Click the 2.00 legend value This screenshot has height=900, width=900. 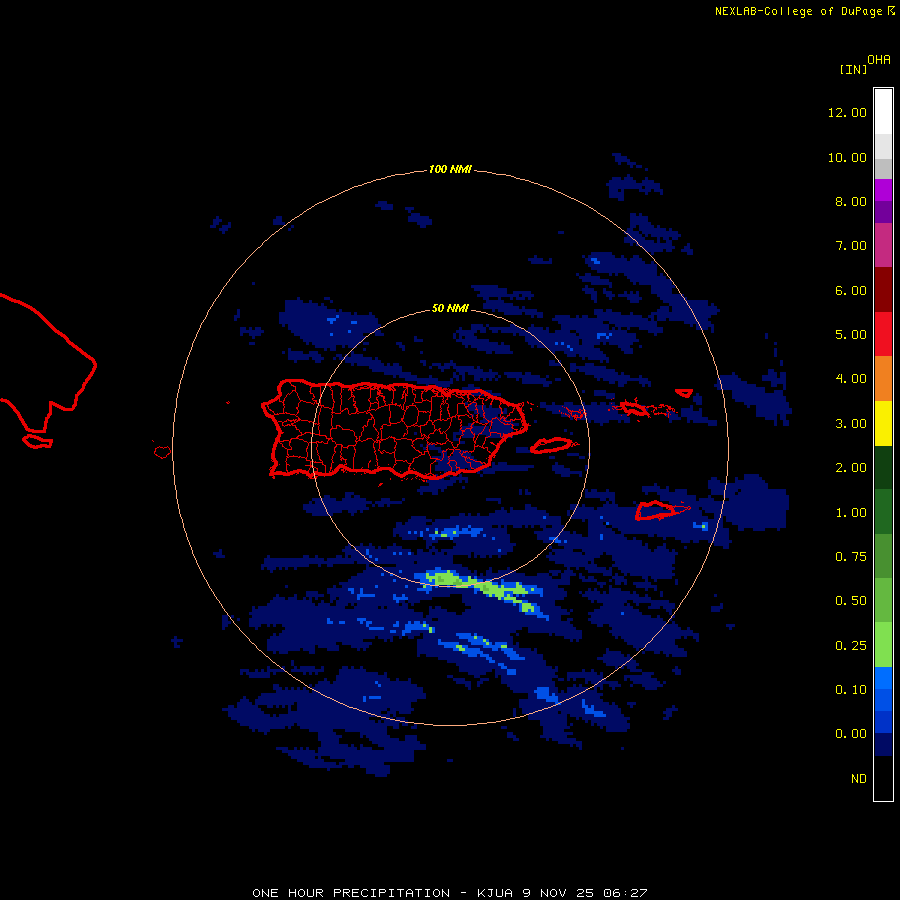851,468
